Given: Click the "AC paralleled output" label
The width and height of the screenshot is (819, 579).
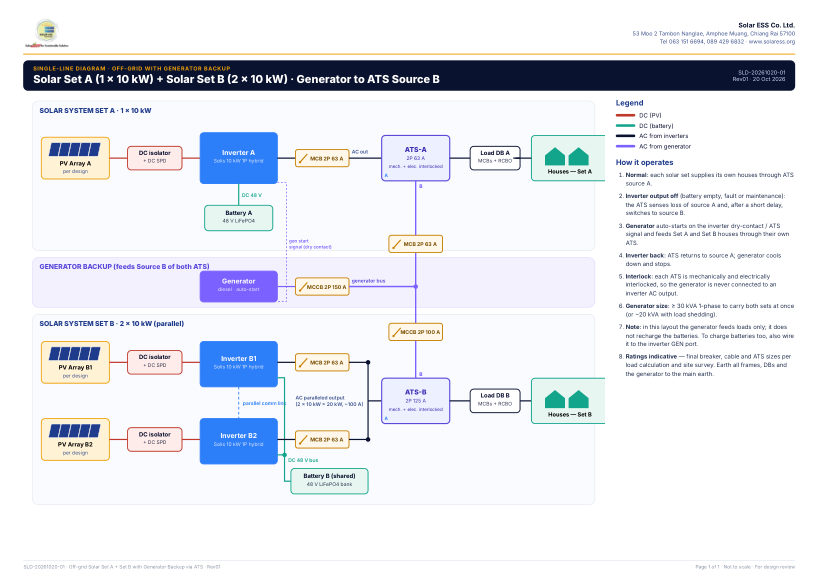Looking at the screenshot, I should click(x=320, y=398).
